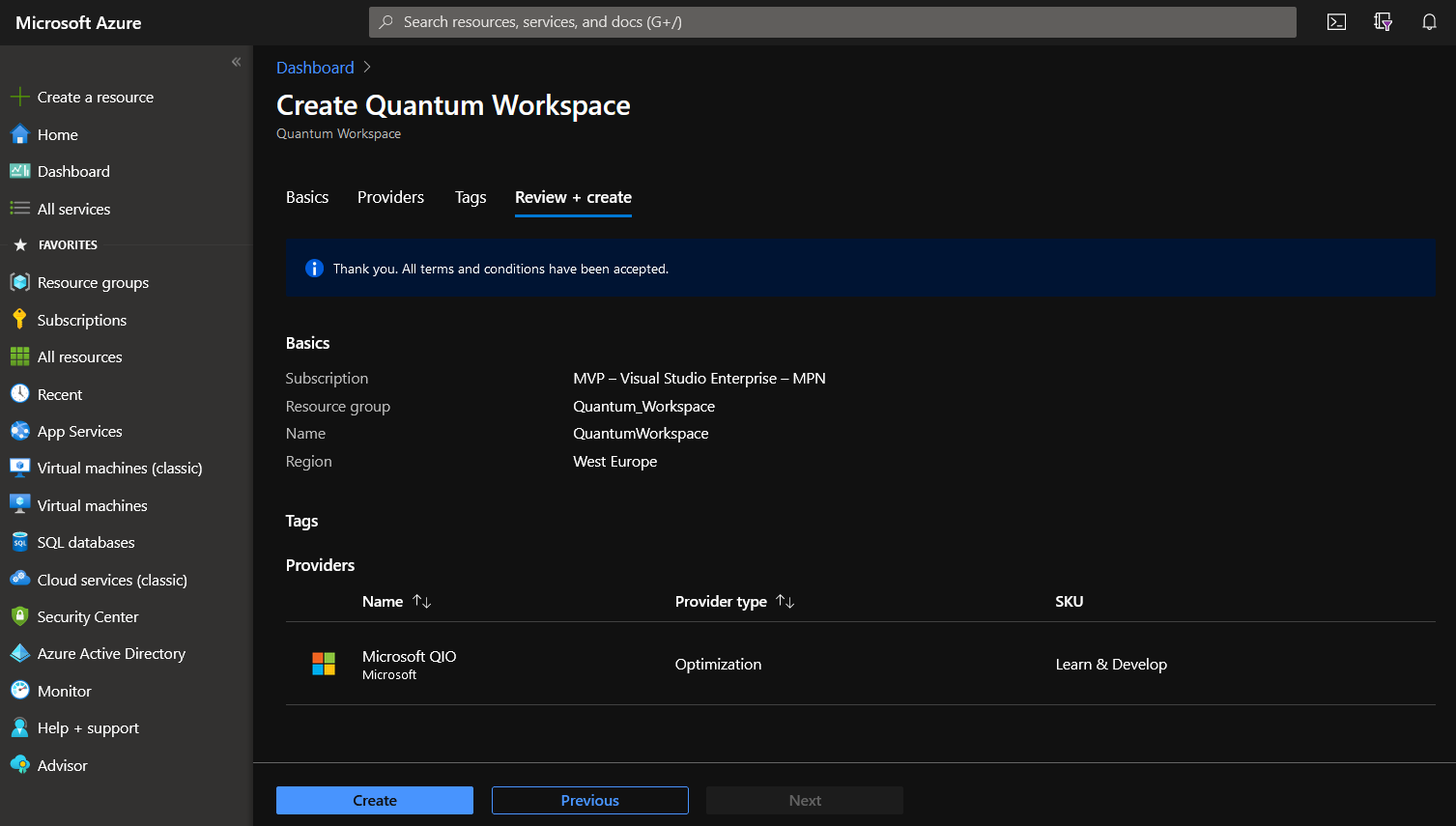Click the Resource groups cube icon
This screenshot has height=826, width=1456.
click(19, 282)
